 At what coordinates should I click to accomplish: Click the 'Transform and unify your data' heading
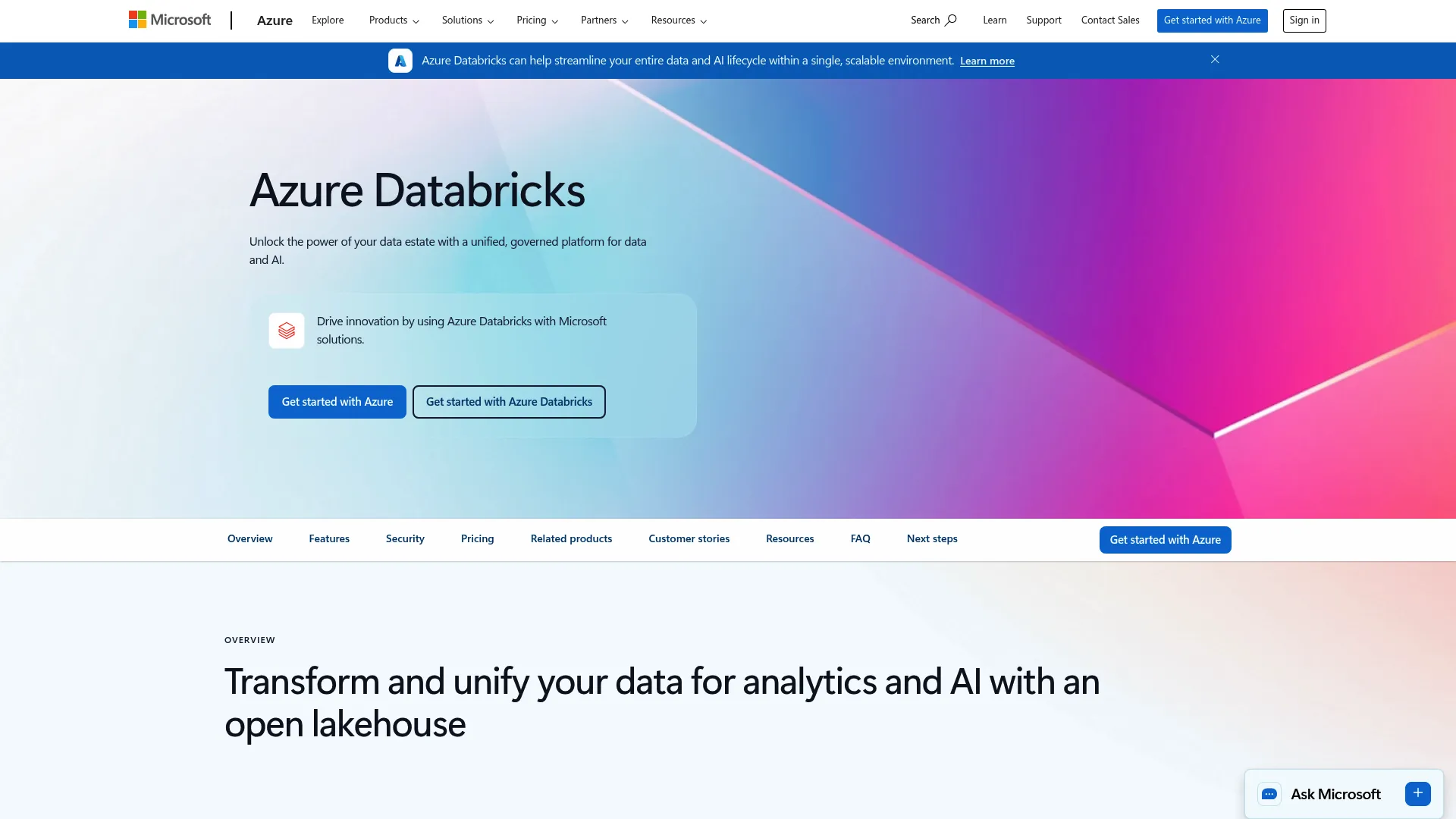[662, 703]
